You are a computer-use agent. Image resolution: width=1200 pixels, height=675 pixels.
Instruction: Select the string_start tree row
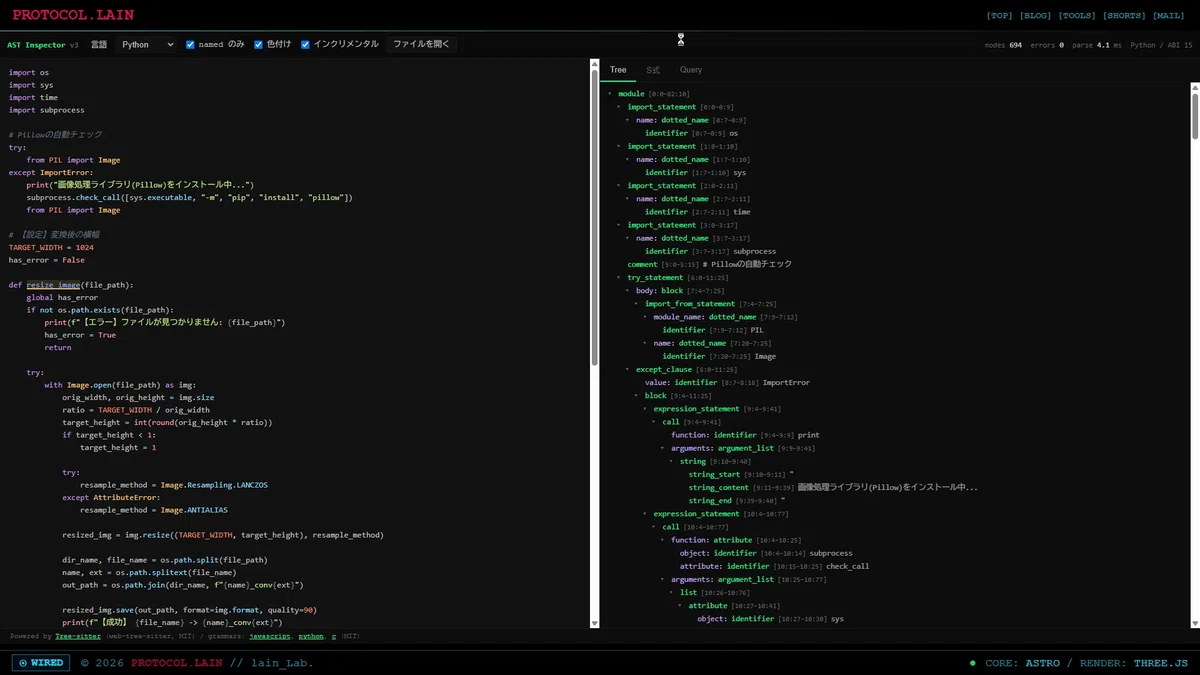click(x=741, y=475)
